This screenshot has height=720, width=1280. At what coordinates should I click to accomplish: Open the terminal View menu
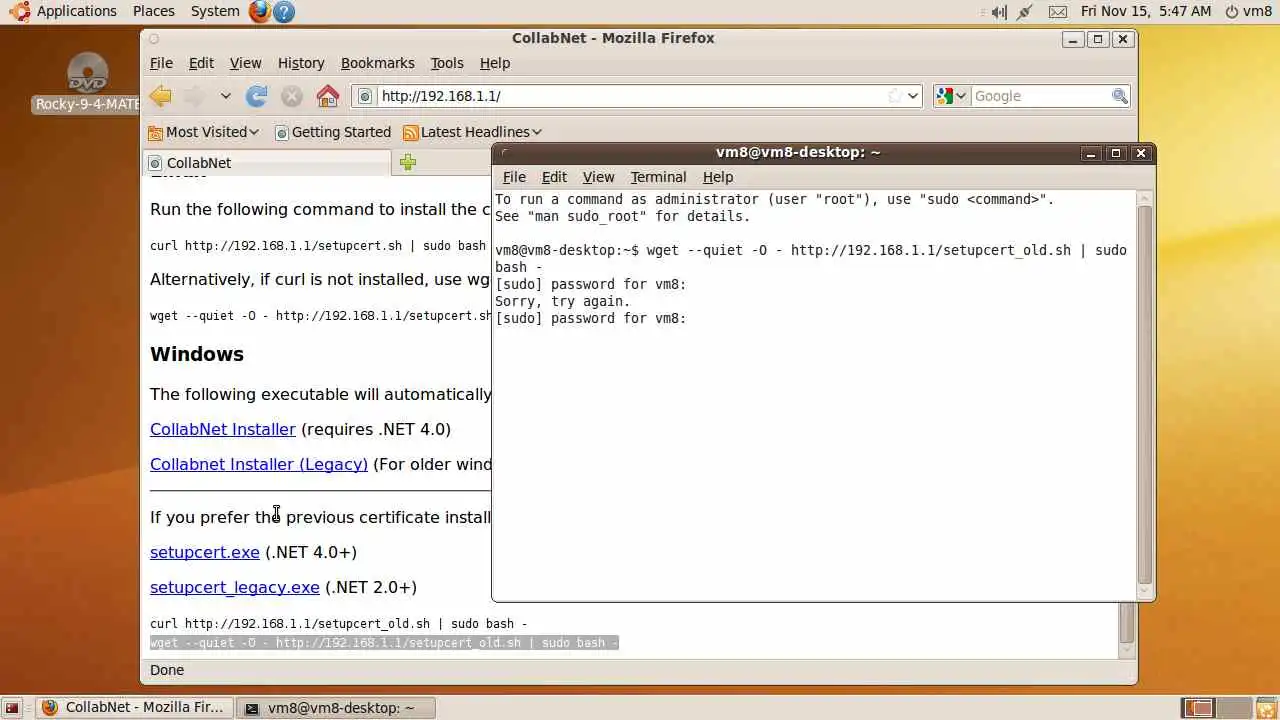coord(598,177)
